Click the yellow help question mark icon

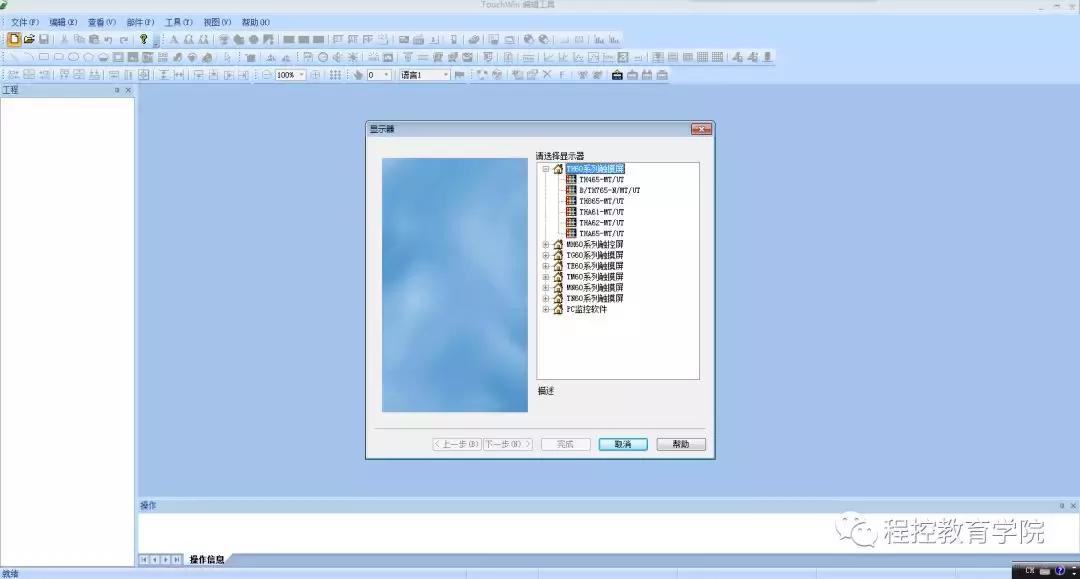point(144,40)
